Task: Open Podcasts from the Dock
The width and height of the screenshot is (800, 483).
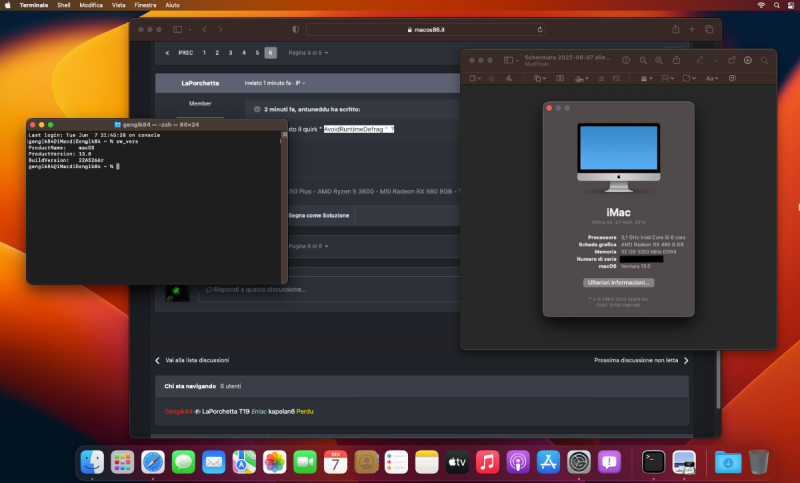Action: point(518,462)
